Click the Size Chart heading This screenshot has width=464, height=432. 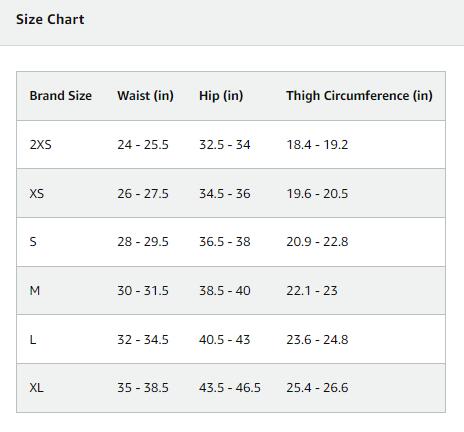(50, 19)
